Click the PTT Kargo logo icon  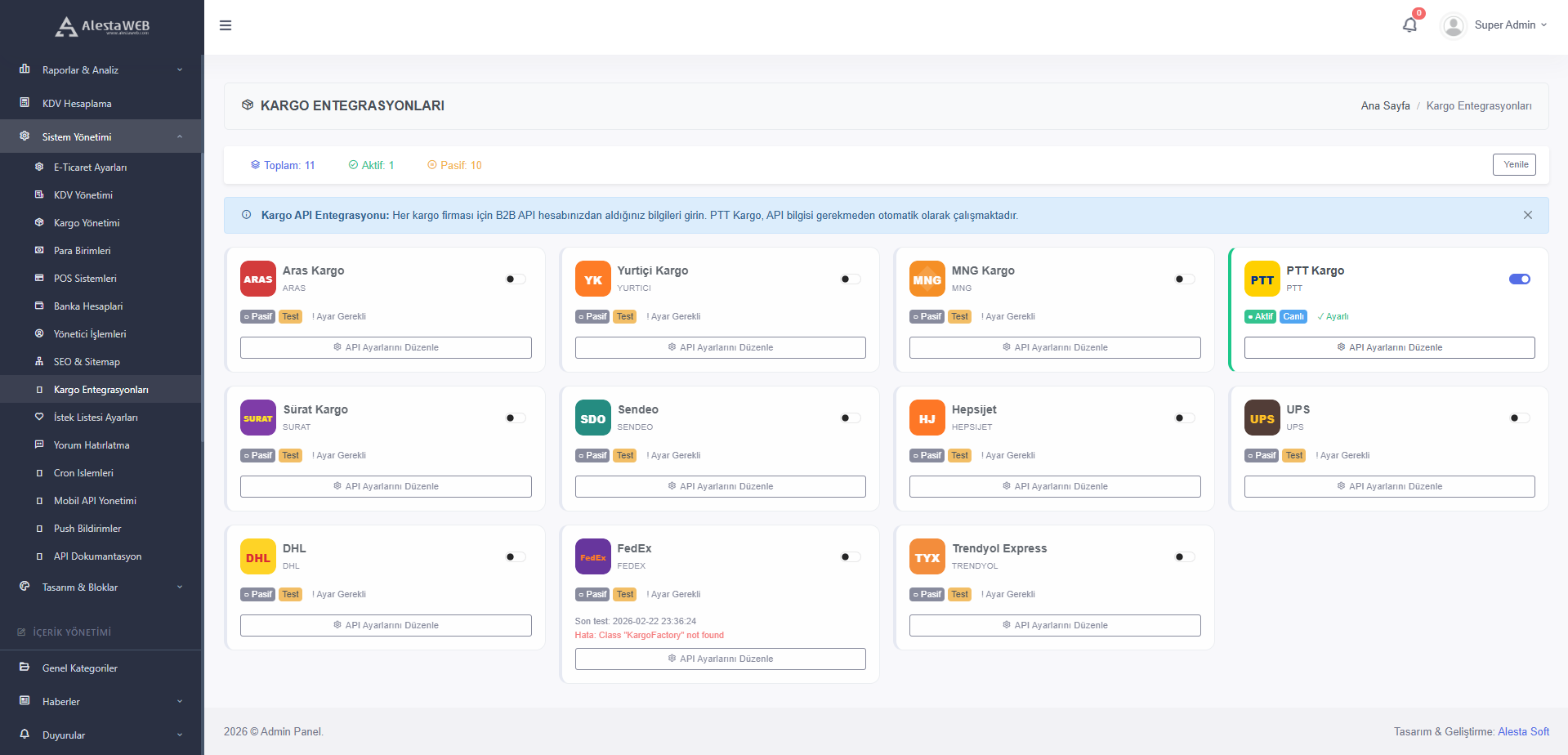pyautogui.click(x=1262, y=279)
